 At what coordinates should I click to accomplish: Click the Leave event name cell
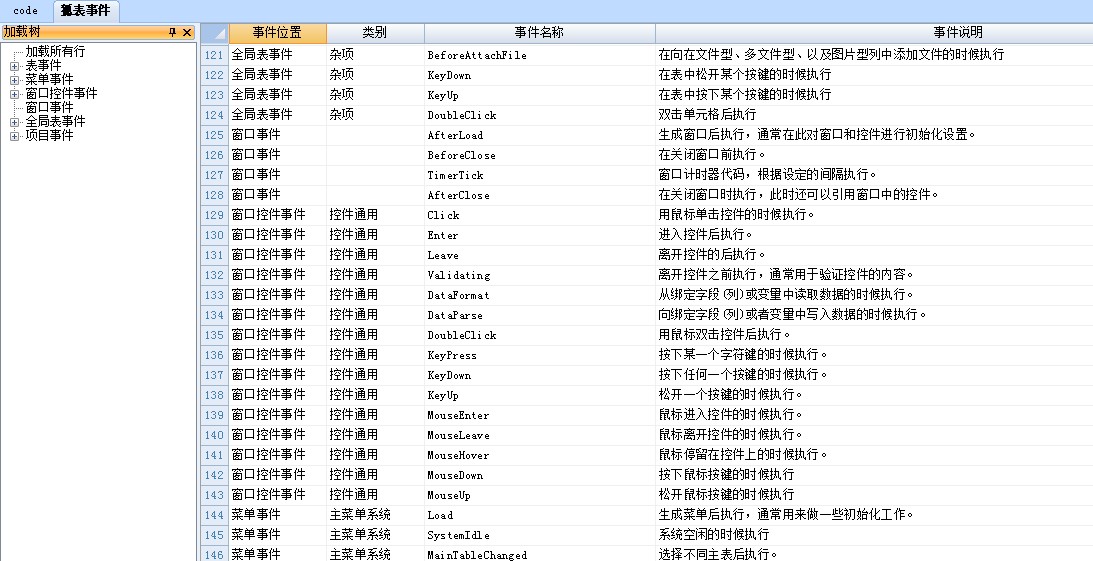coord(540,254)
